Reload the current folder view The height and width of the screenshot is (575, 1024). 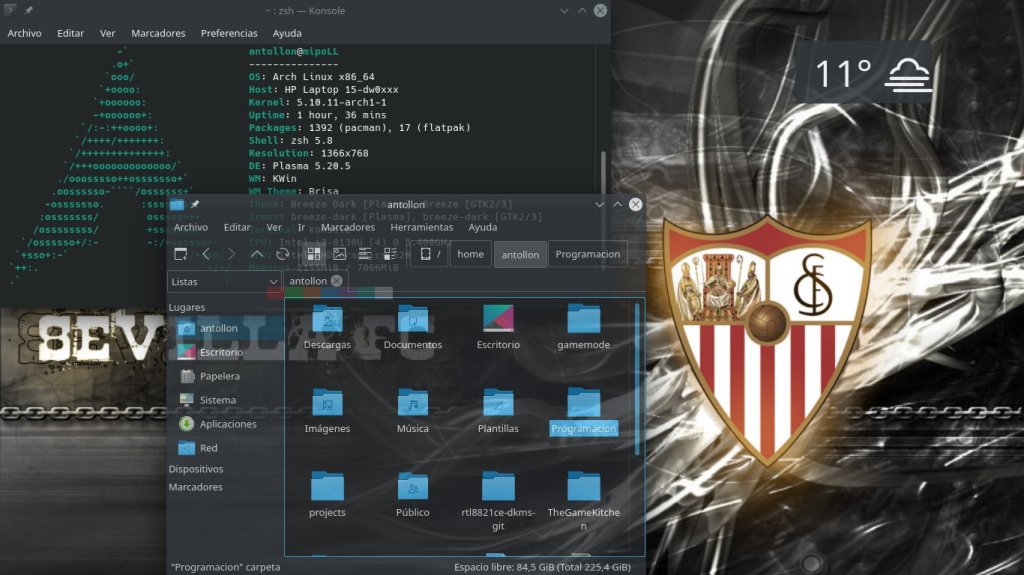[x=283, y=254]
